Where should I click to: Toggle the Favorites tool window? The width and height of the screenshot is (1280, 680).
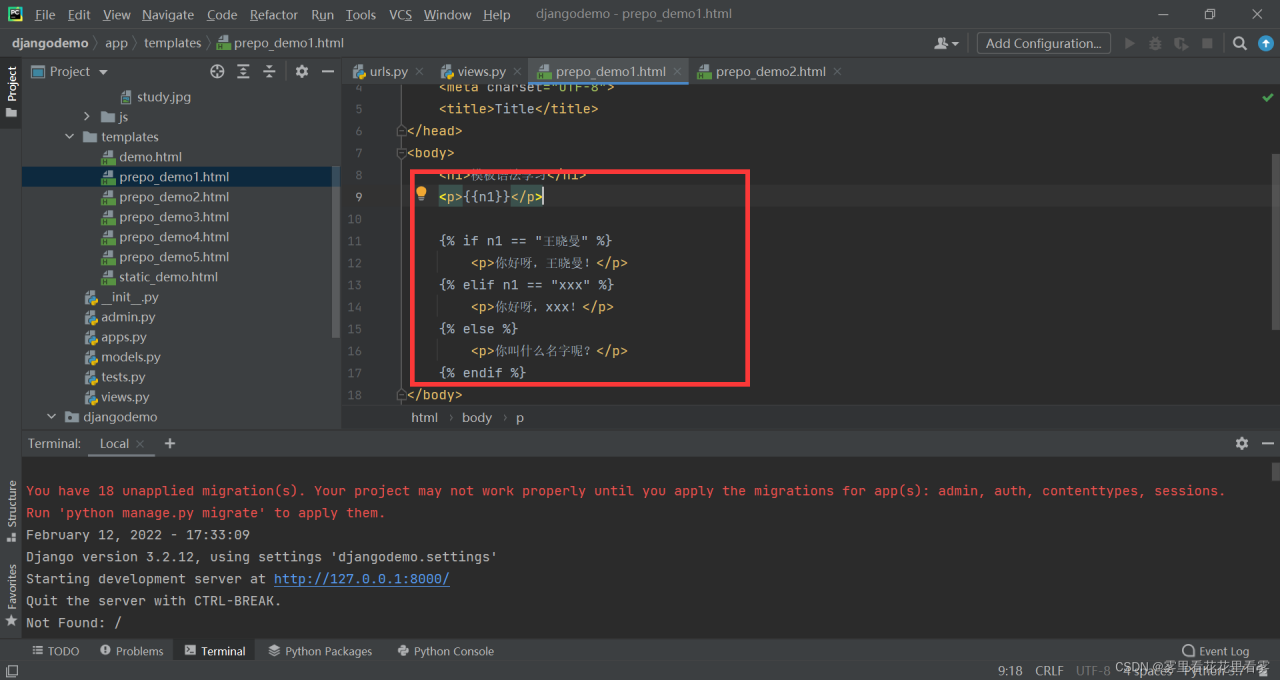click(x=12, y=594)
